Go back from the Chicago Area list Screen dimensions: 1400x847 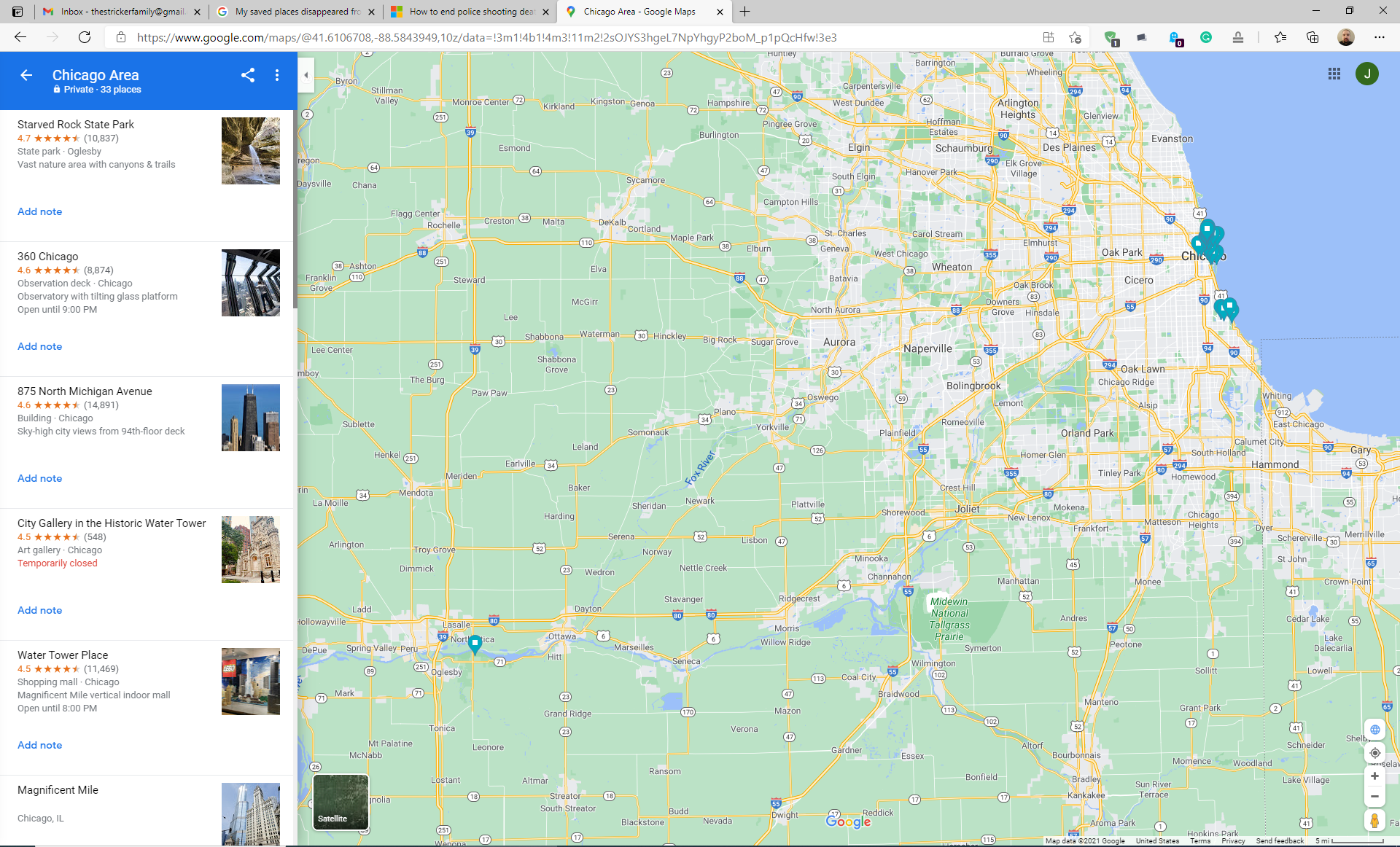click(x=26, y=75)
